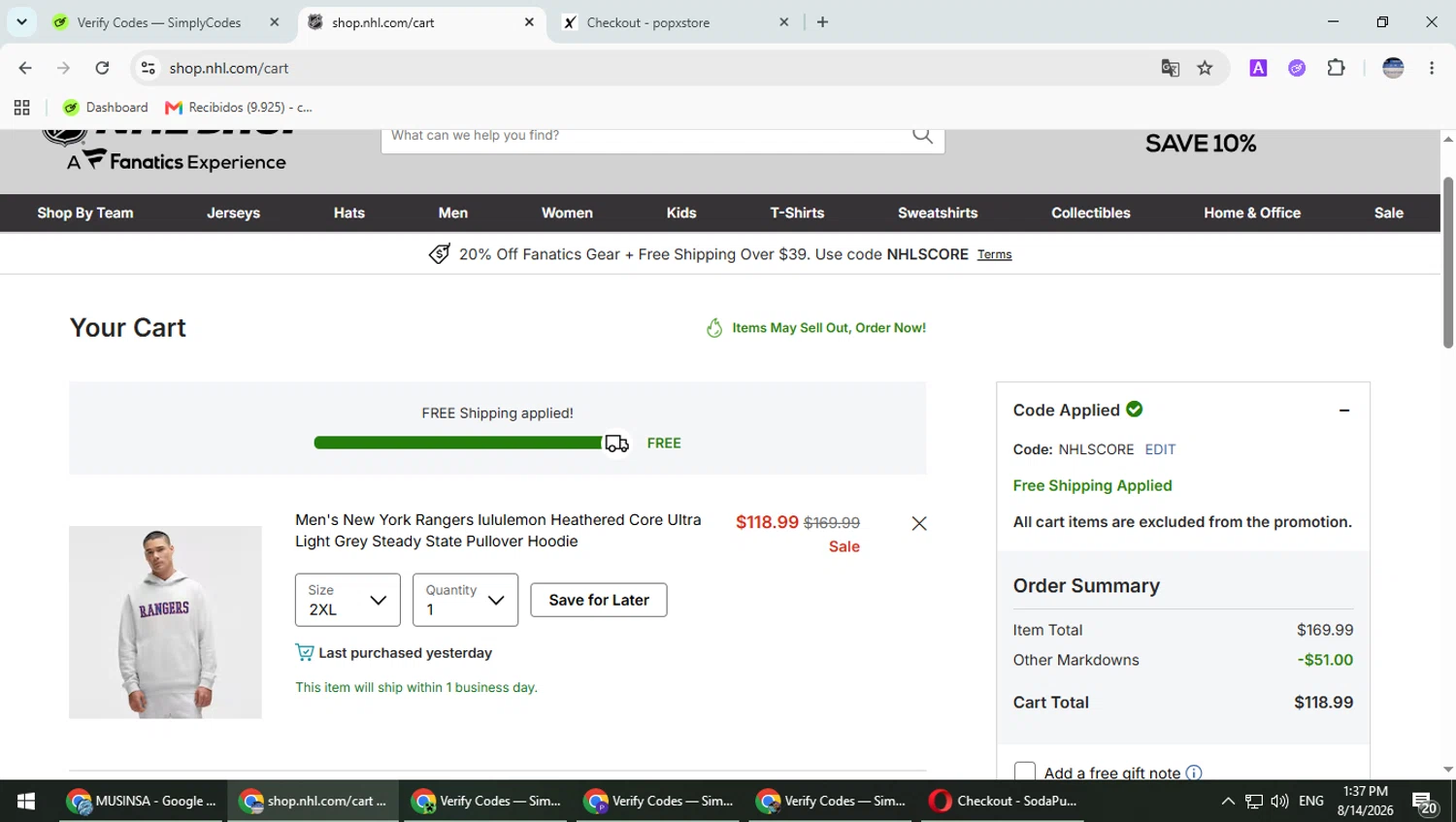Open the Hats menu

[x=349, y=213]
